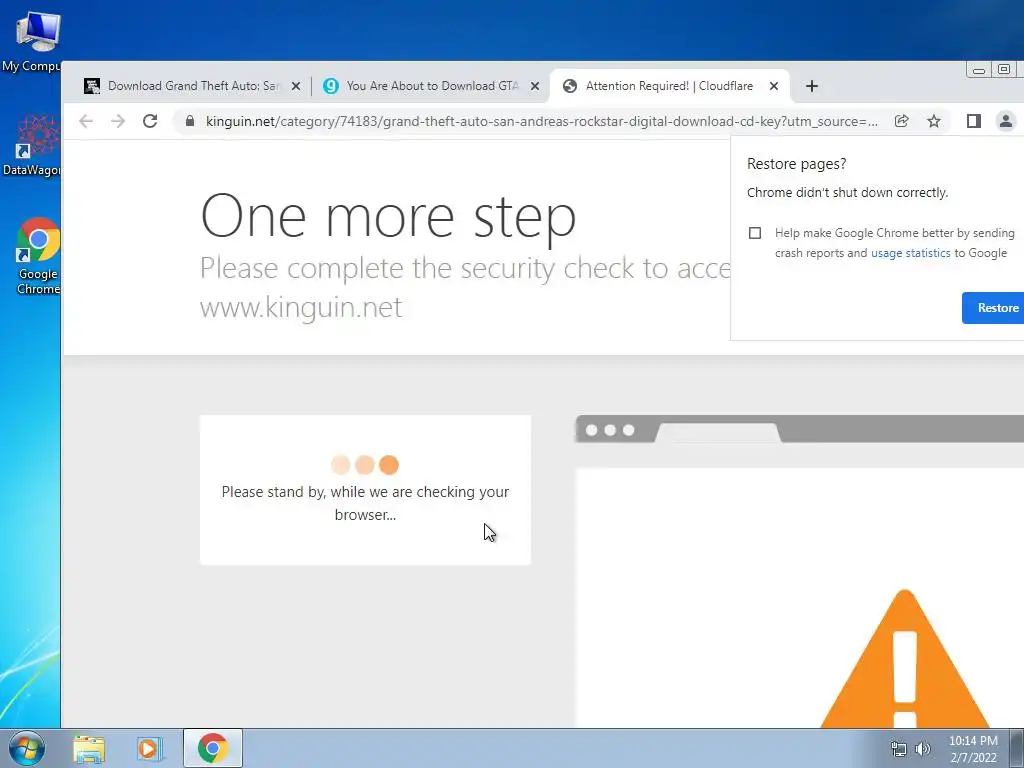1024x768 pixels.
Task: Reload the current Cloudflare page
Action: coord(150,121)
